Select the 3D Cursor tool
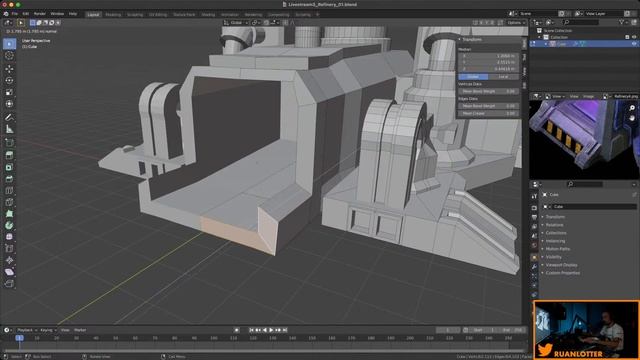The image size is (640, 360). [9, 56]
